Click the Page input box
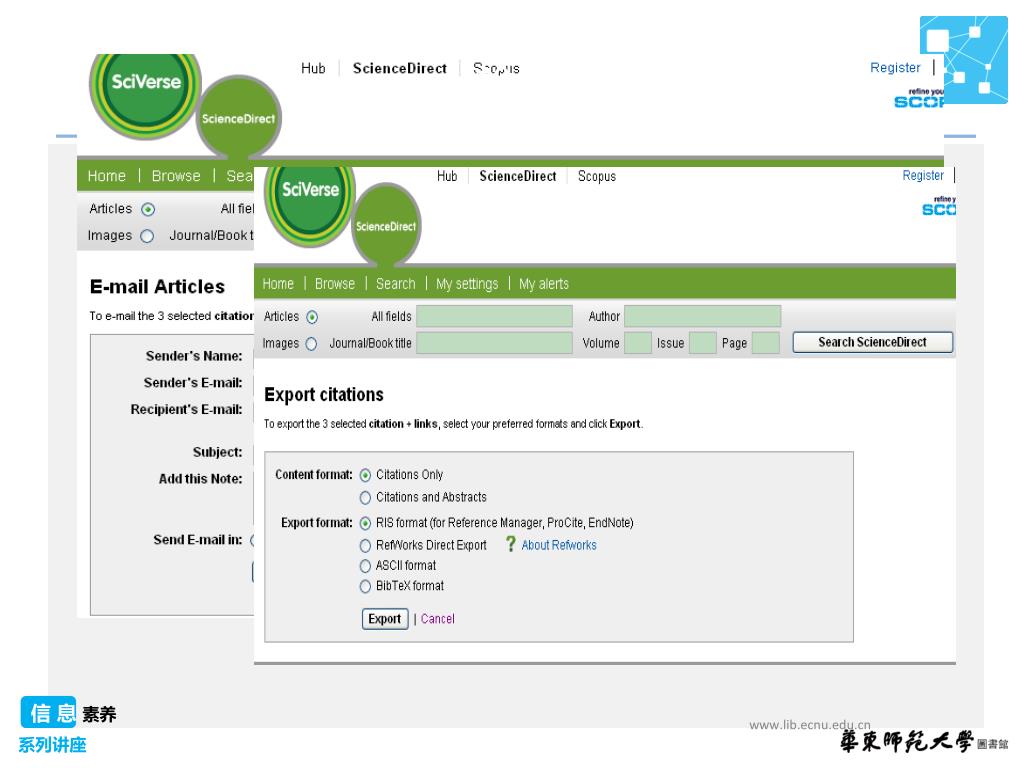The image size is (1024, 768). [765, 343]
